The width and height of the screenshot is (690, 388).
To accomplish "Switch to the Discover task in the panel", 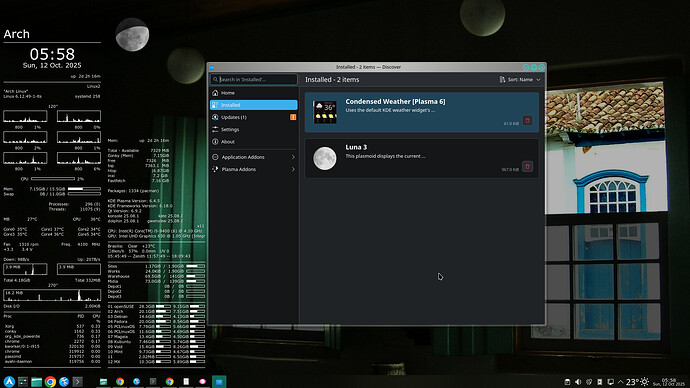I will pyautogui.click(x=219, y=382).
